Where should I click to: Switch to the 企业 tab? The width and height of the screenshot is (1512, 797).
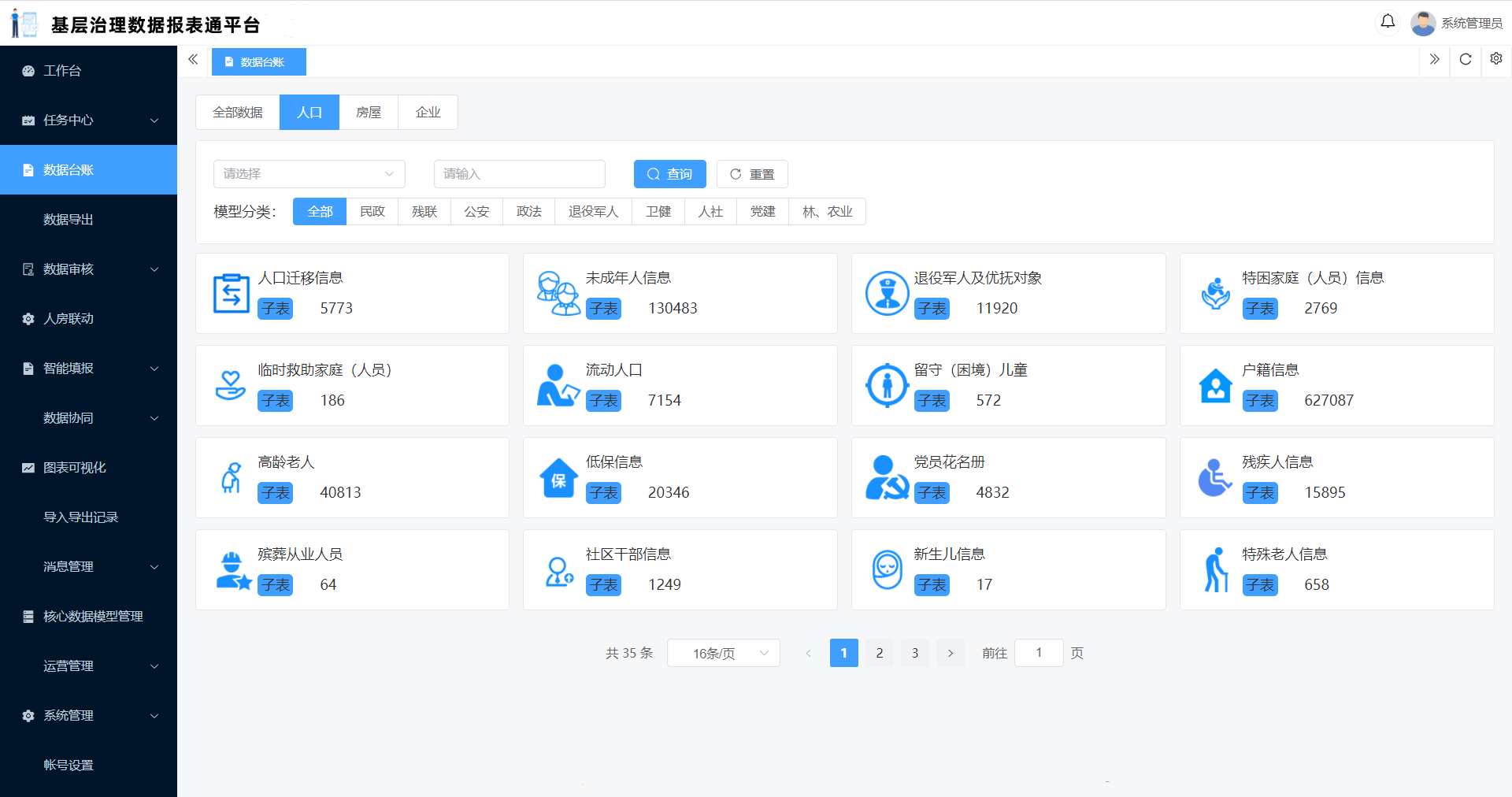point(428,112)
